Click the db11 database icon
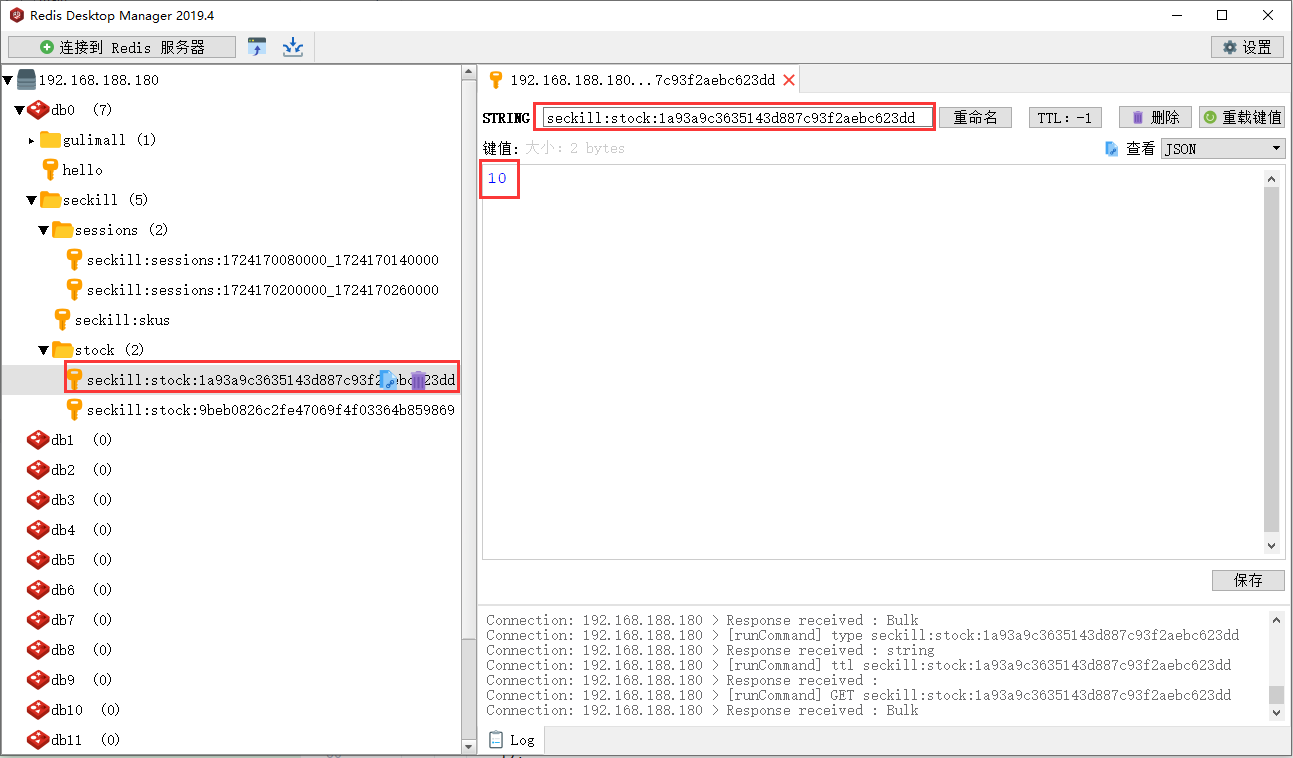The image size is (1293, 758). (38, 740)
